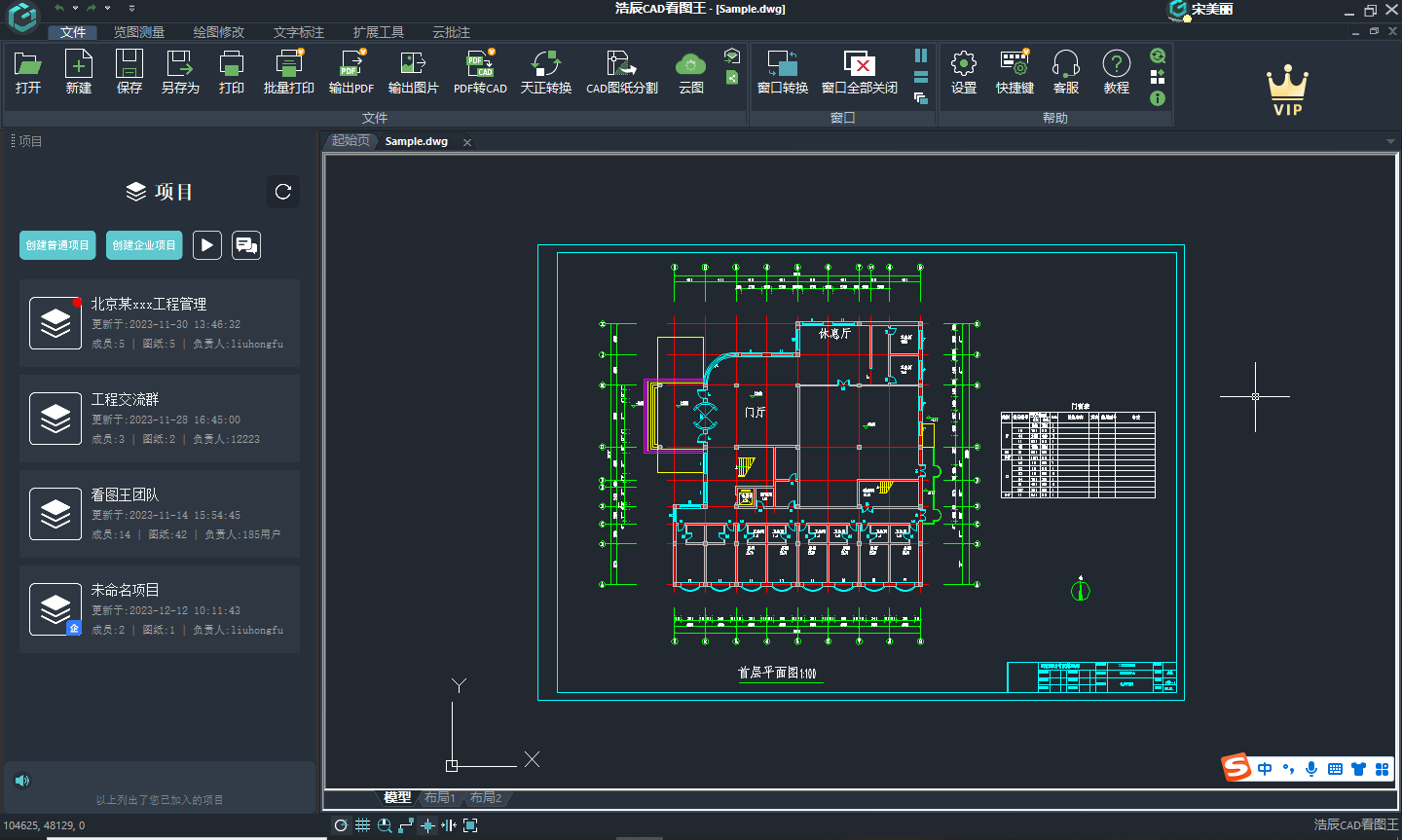
Task: Click the magnifier zoom icon in status bar
Action: coord(385,825)
